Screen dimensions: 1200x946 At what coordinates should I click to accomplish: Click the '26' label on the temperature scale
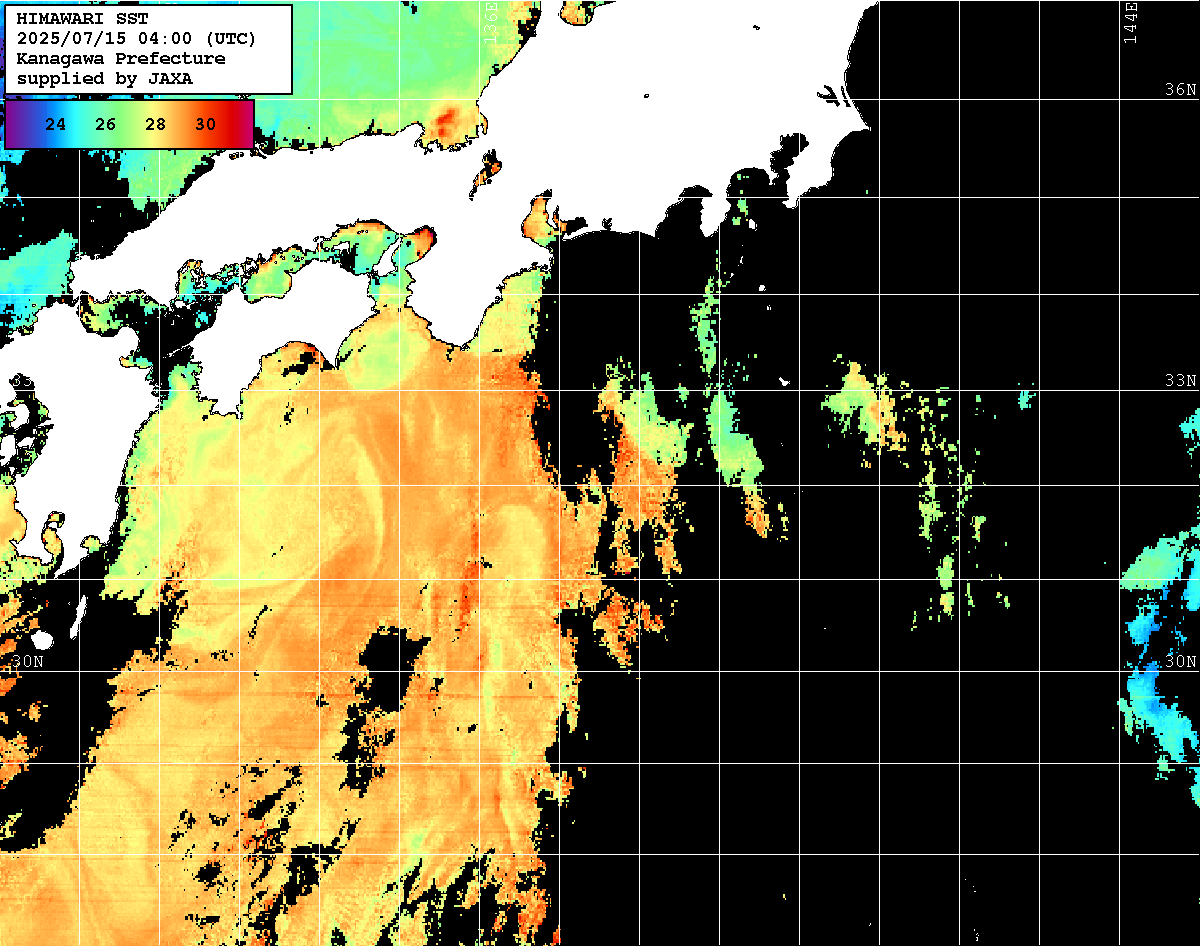click(x=106, y=124)
